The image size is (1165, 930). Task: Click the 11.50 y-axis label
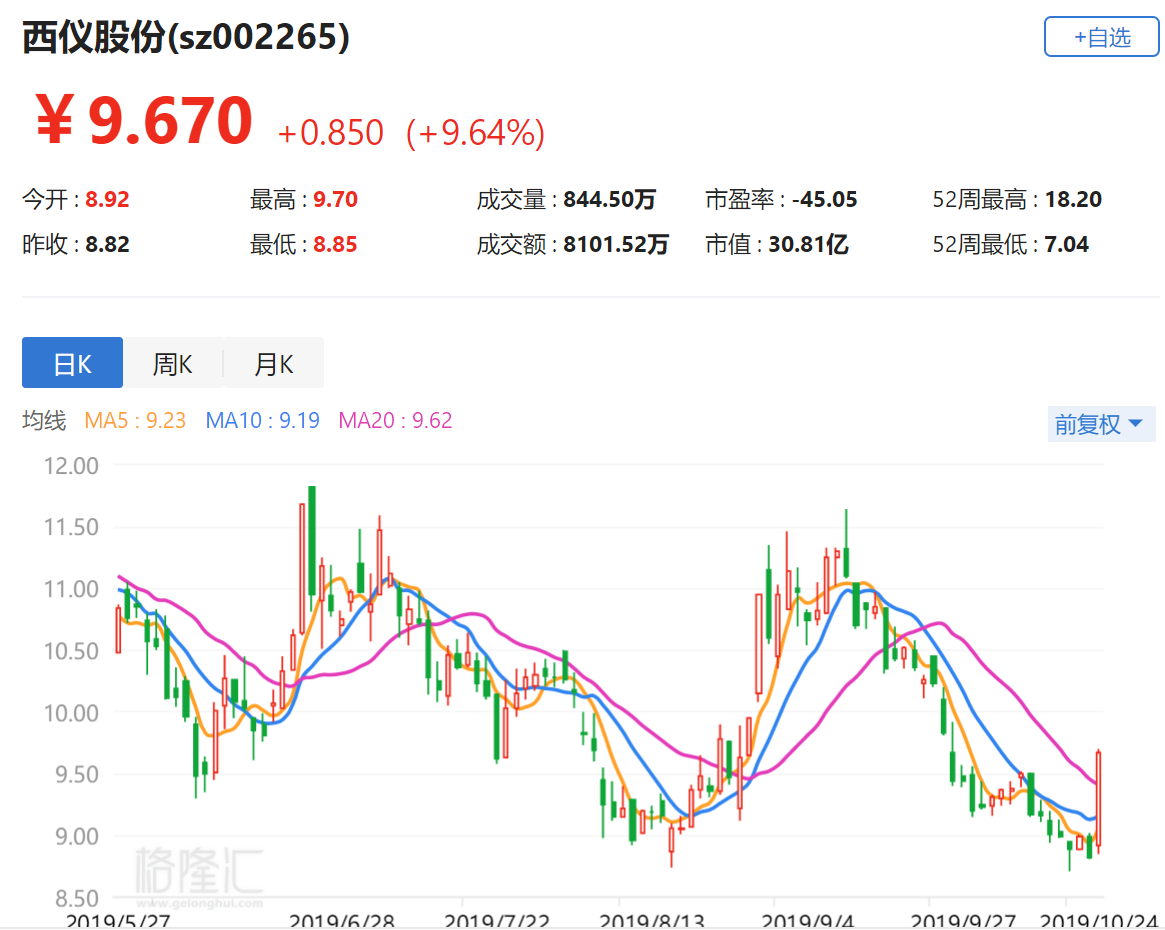tap(71, 527)
